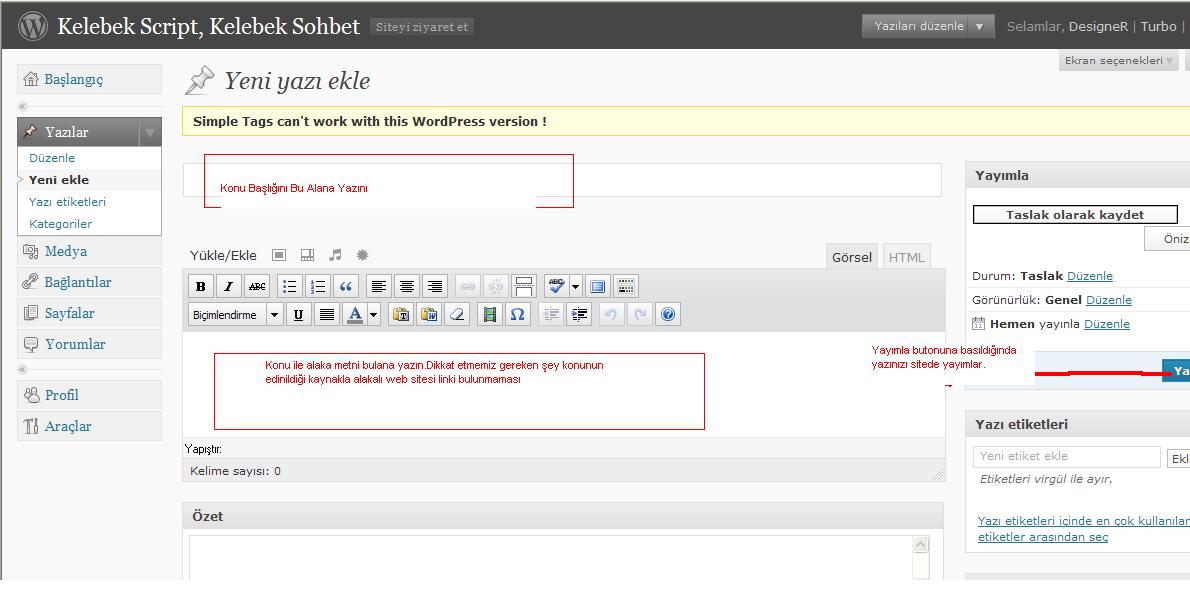Insert the More tag break
This screenshot has height=589, width=1190.
click(x=524, y=286)
